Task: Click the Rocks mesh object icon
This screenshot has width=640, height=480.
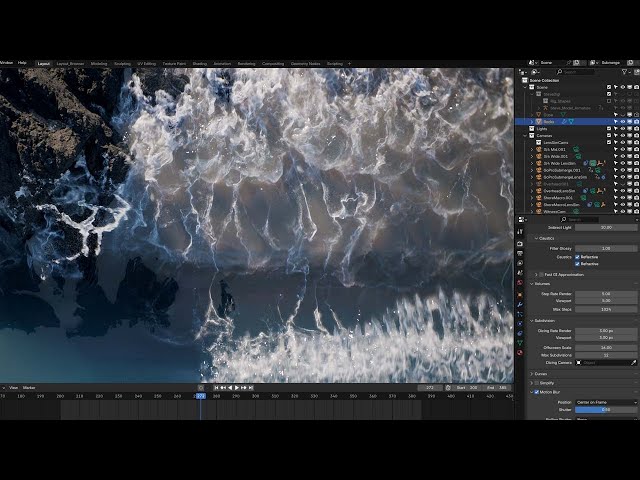Action: click(539, 122)
